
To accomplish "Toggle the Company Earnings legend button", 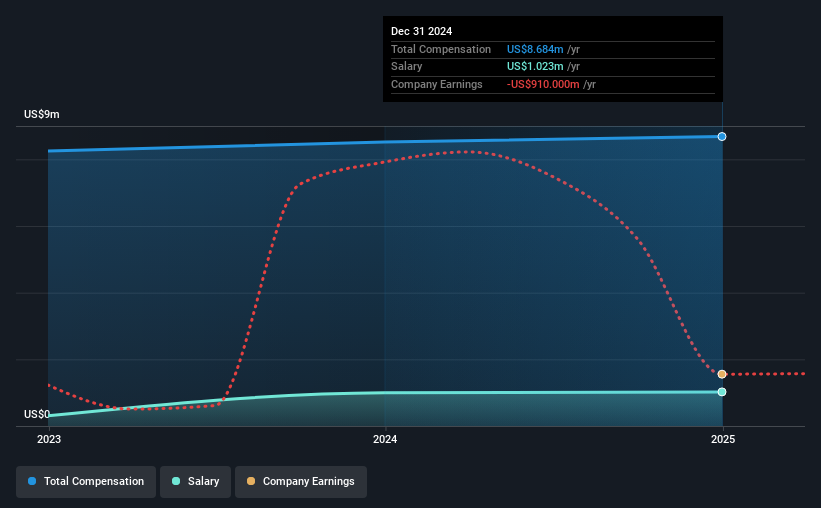I will coord(301,482).
